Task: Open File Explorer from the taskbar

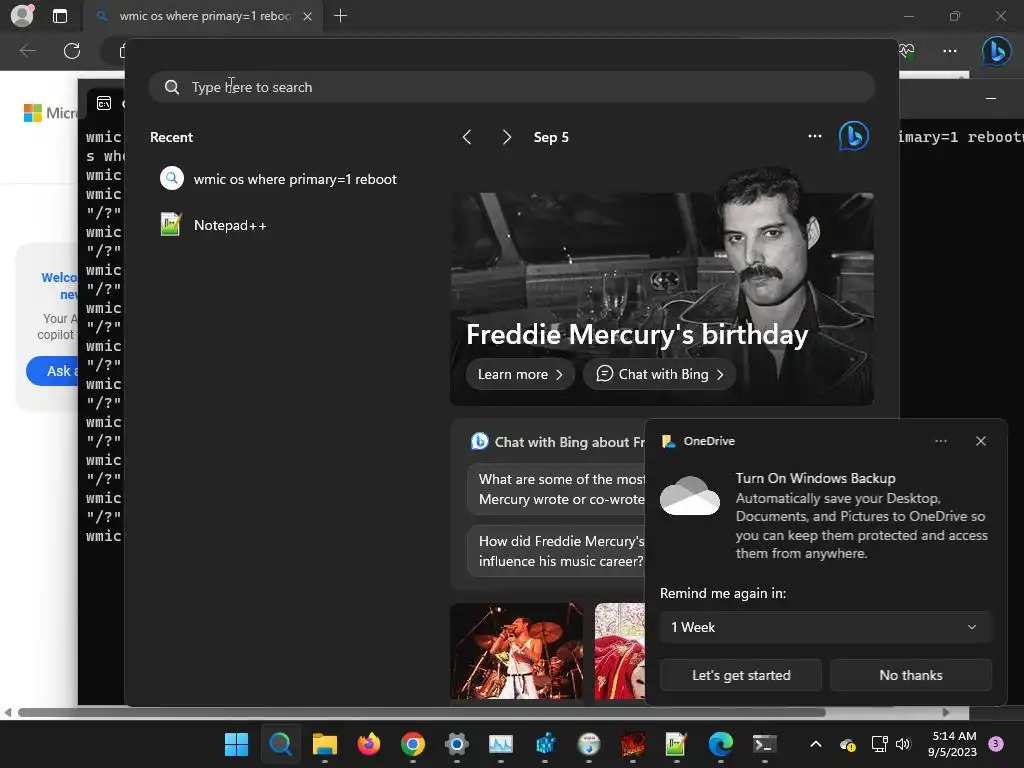Action: tap(325, 744)
